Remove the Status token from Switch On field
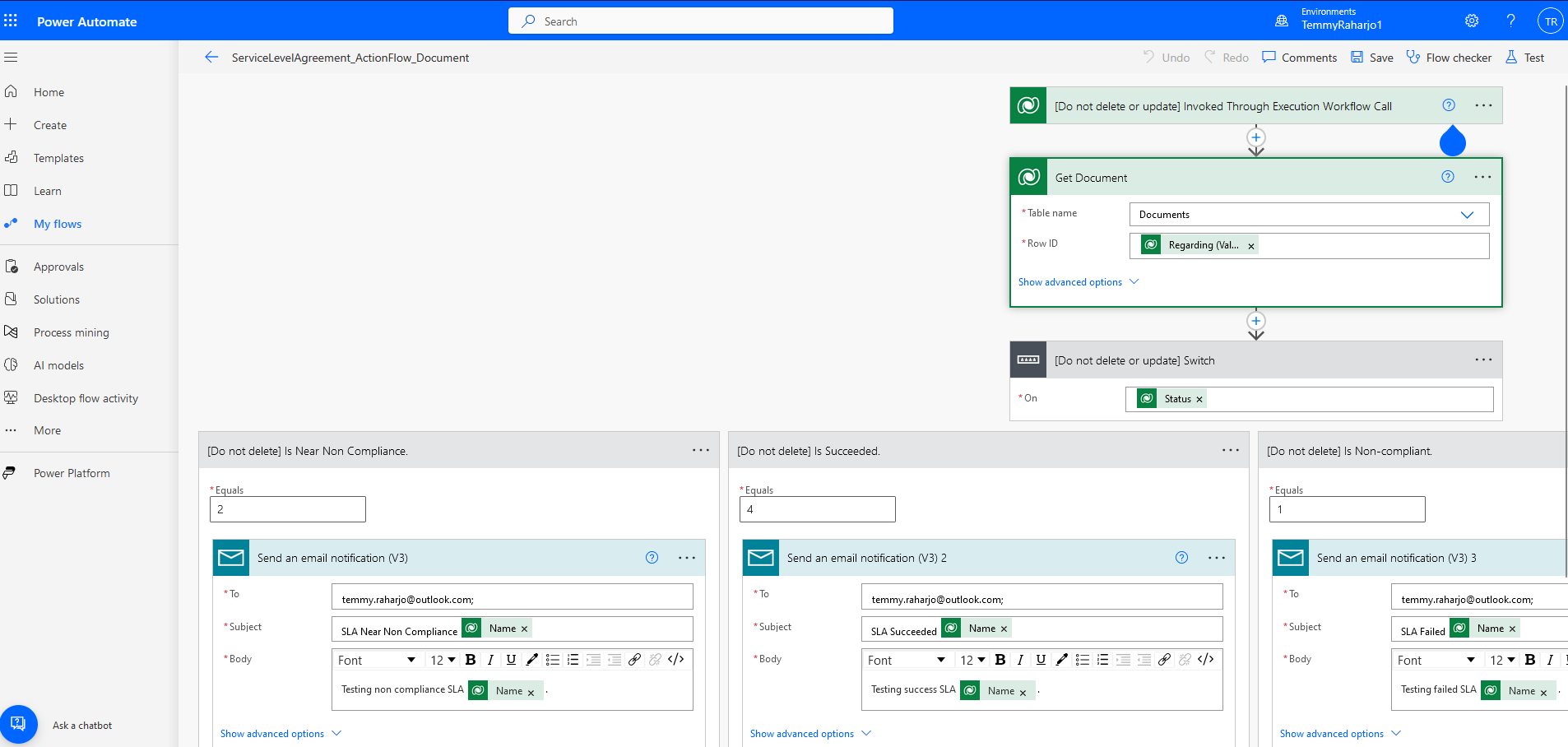1568x747 pixels. pos(1199,400)
